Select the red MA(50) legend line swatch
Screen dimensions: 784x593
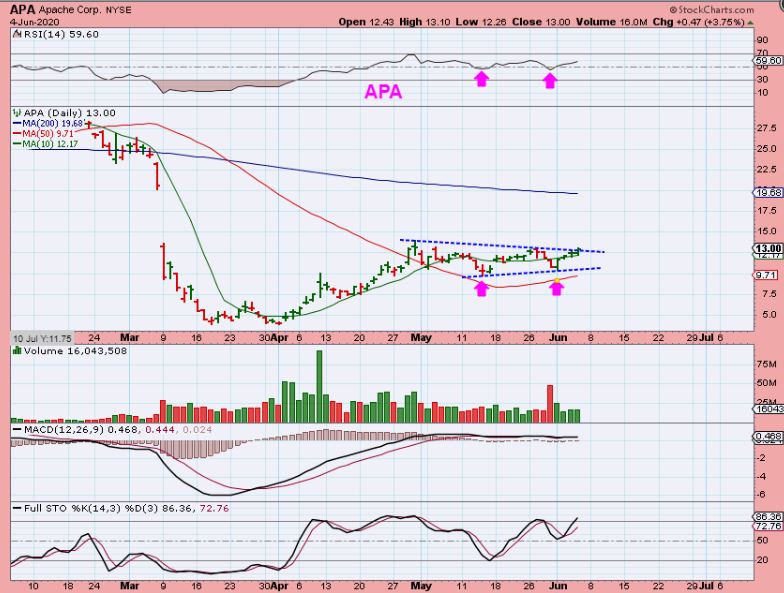(16, 134)
